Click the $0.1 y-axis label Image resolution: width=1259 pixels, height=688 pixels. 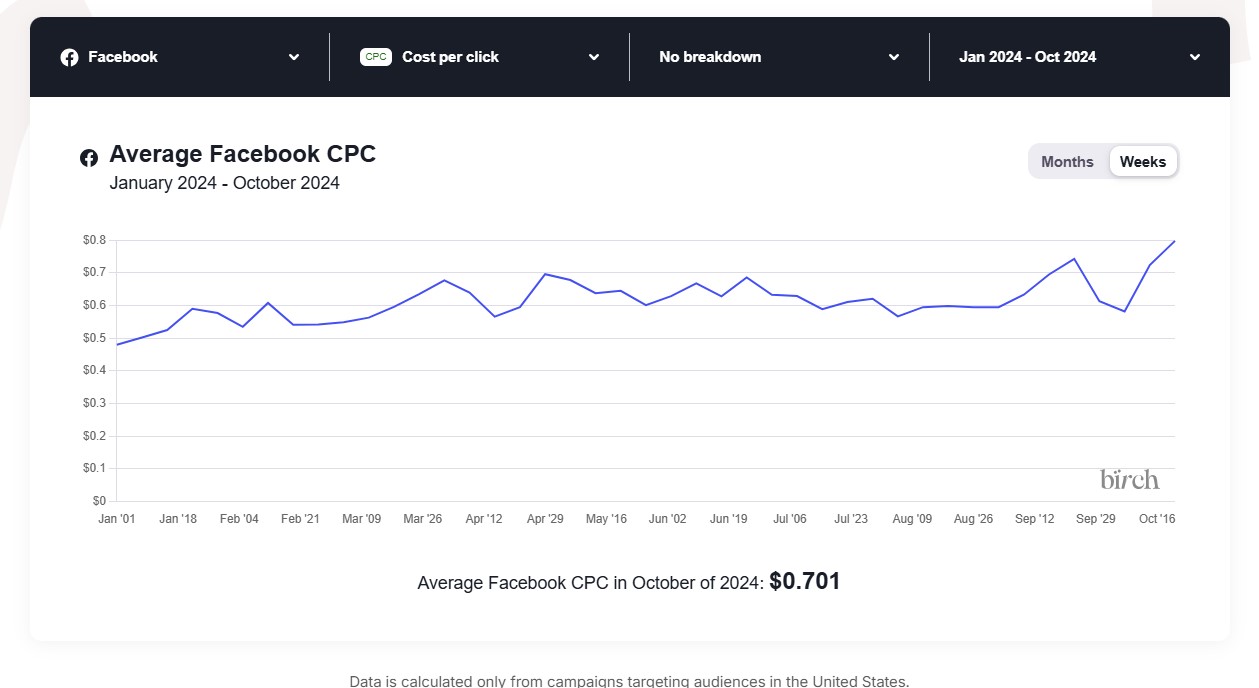[x=94, y=468]
